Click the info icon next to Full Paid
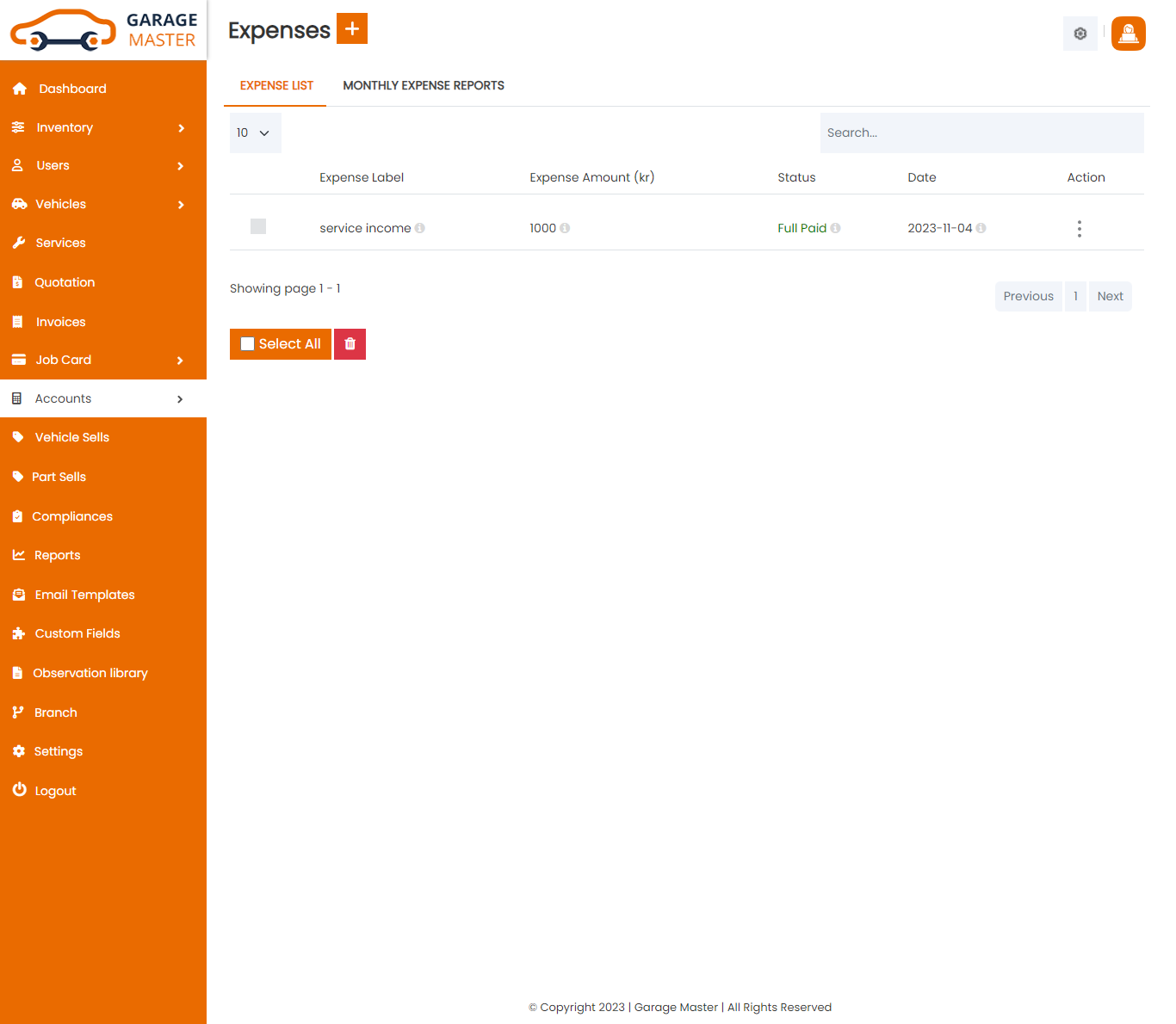The image size is (1176, 1024). coord(835,228)
